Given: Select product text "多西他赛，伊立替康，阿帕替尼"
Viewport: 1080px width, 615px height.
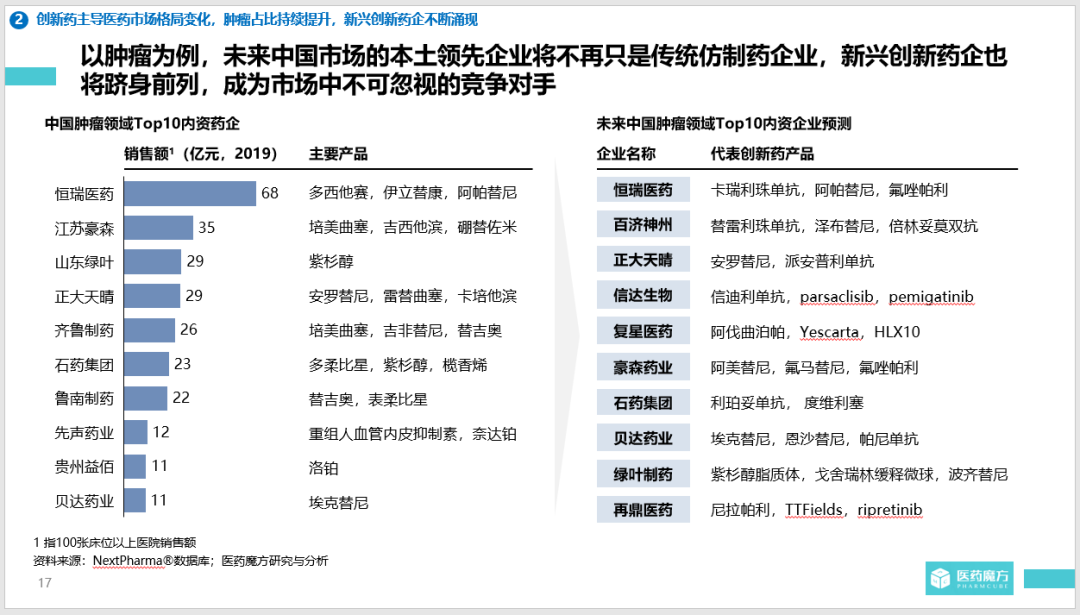Looking at the screenshot, I should (x=413, y=193).
